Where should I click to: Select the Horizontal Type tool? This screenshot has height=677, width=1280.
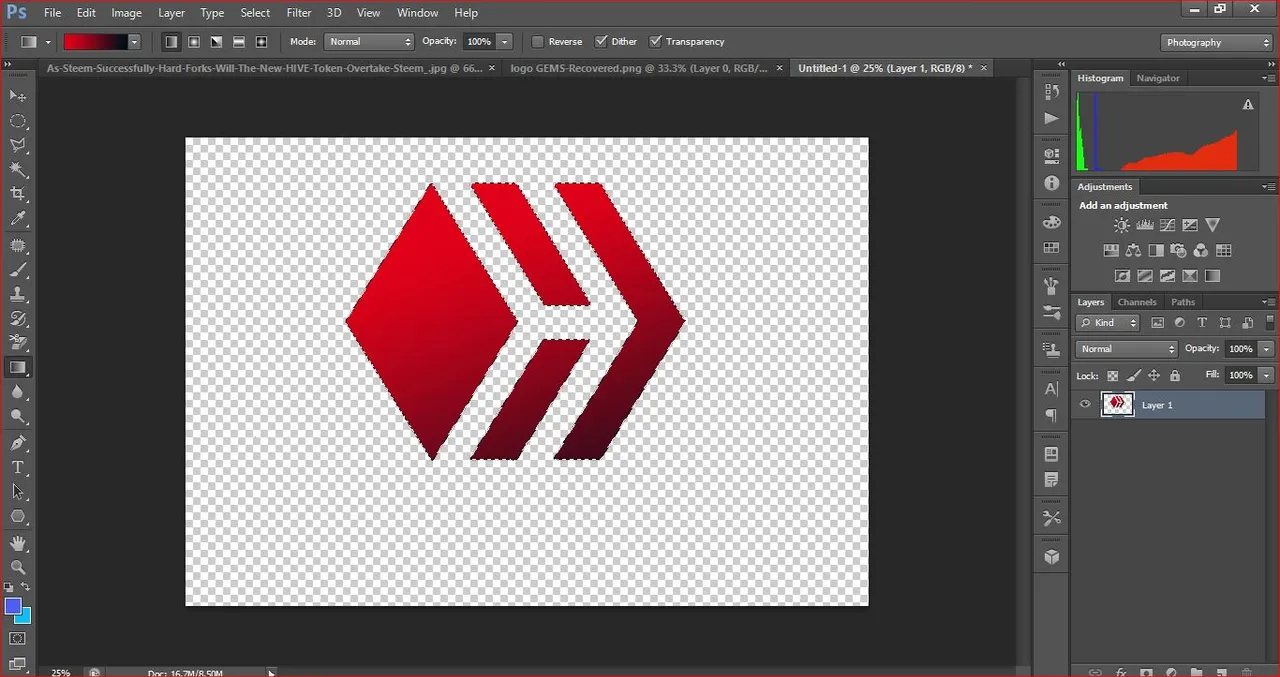point(18,467)
